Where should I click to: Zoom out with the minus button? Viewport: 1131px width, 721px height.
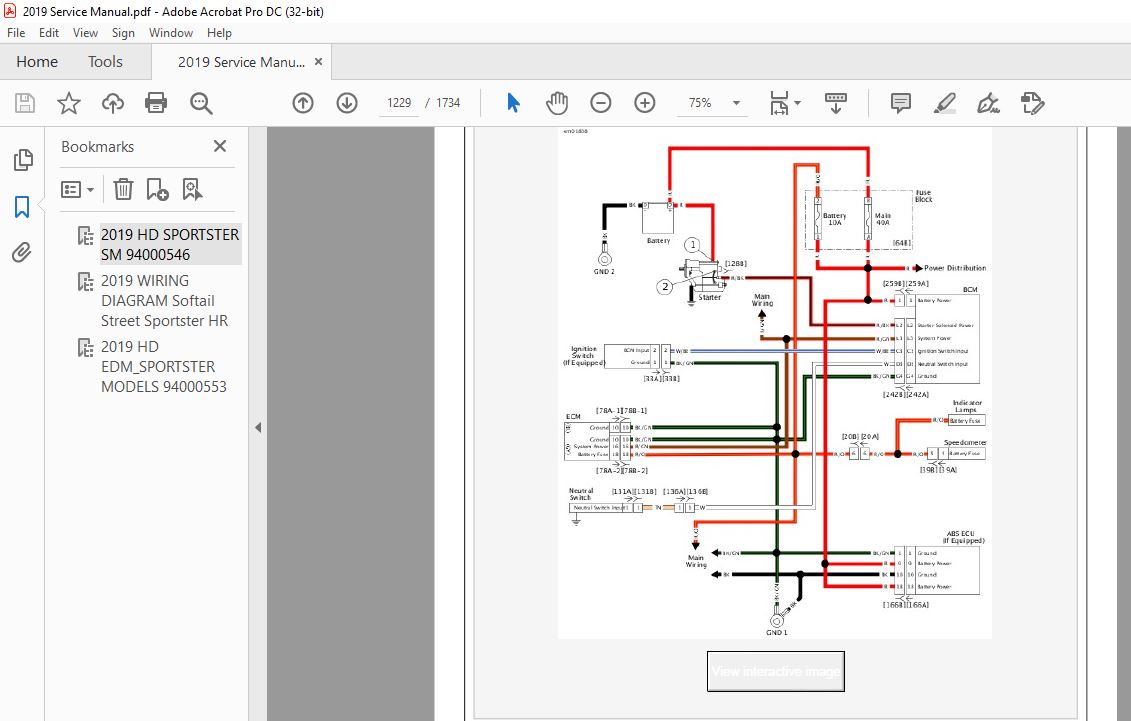600,103
